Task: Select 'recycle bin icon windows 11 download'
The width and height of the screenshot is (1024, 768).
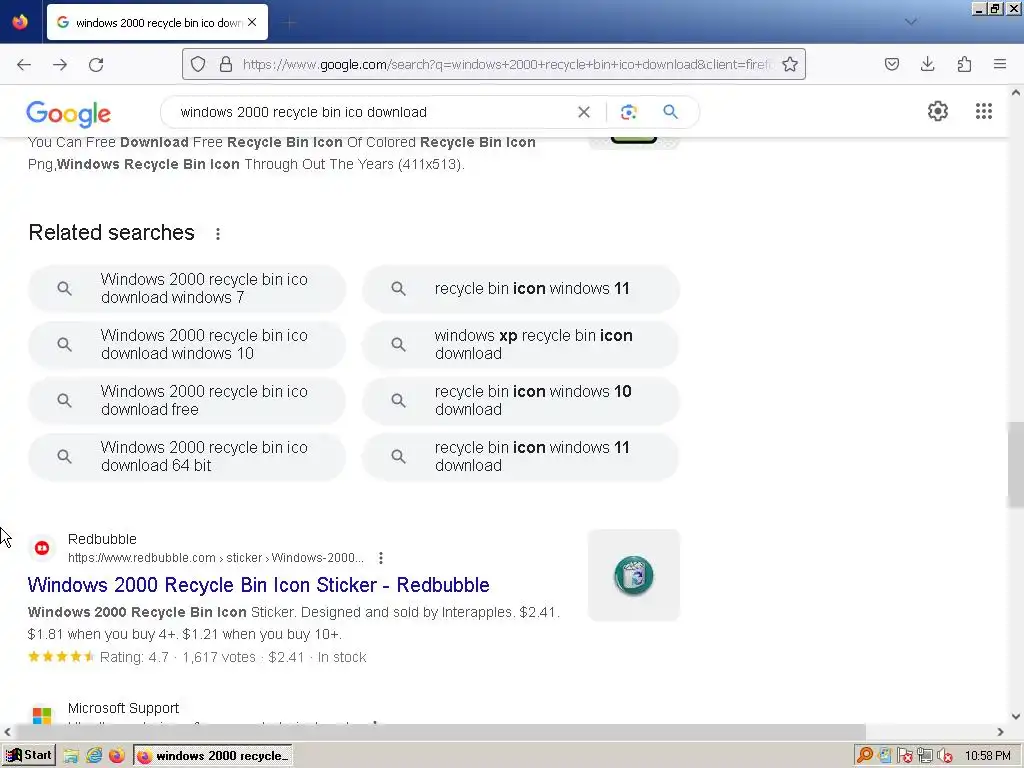Action: click(x=521, y=456)
